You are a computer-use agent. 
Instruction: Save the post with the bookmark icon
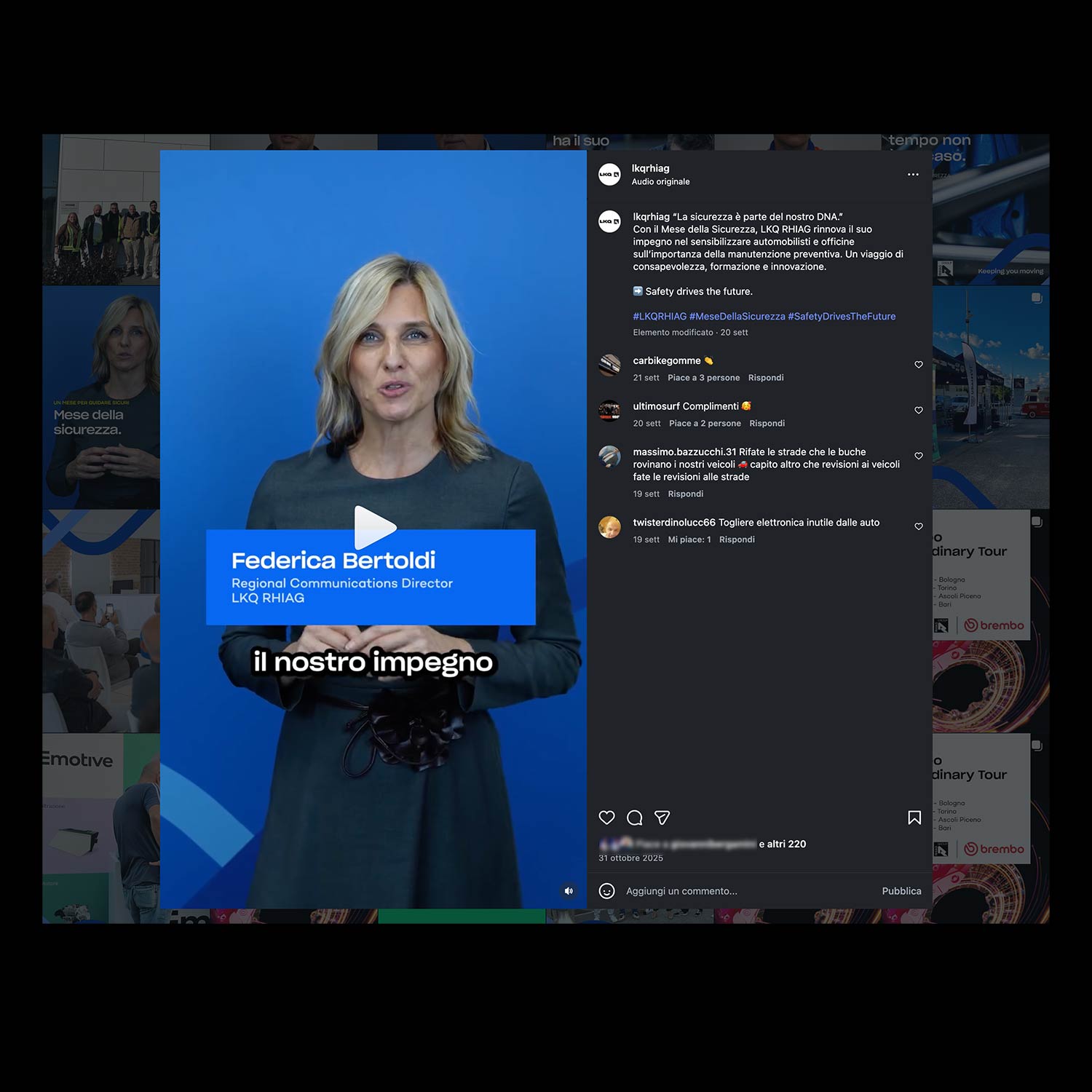pyautogui.click(x=914, y=818)
